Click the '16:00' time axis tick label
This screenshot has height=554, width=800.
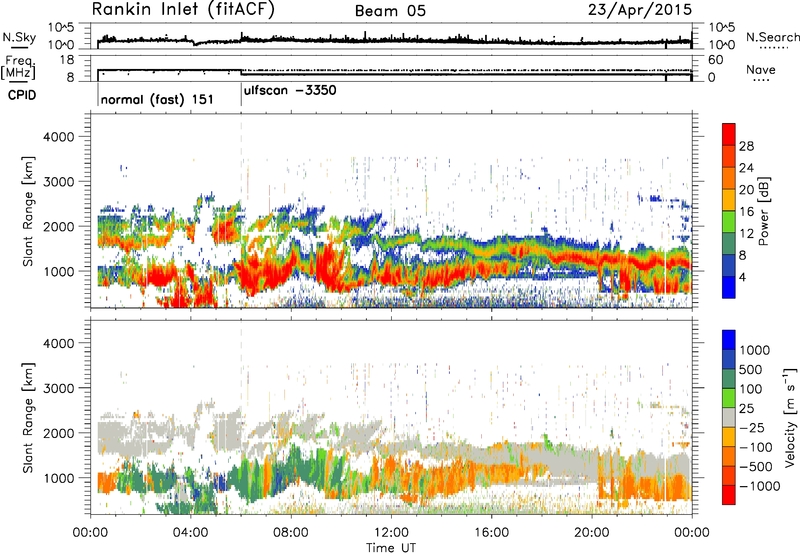click(x=491, y=533)
